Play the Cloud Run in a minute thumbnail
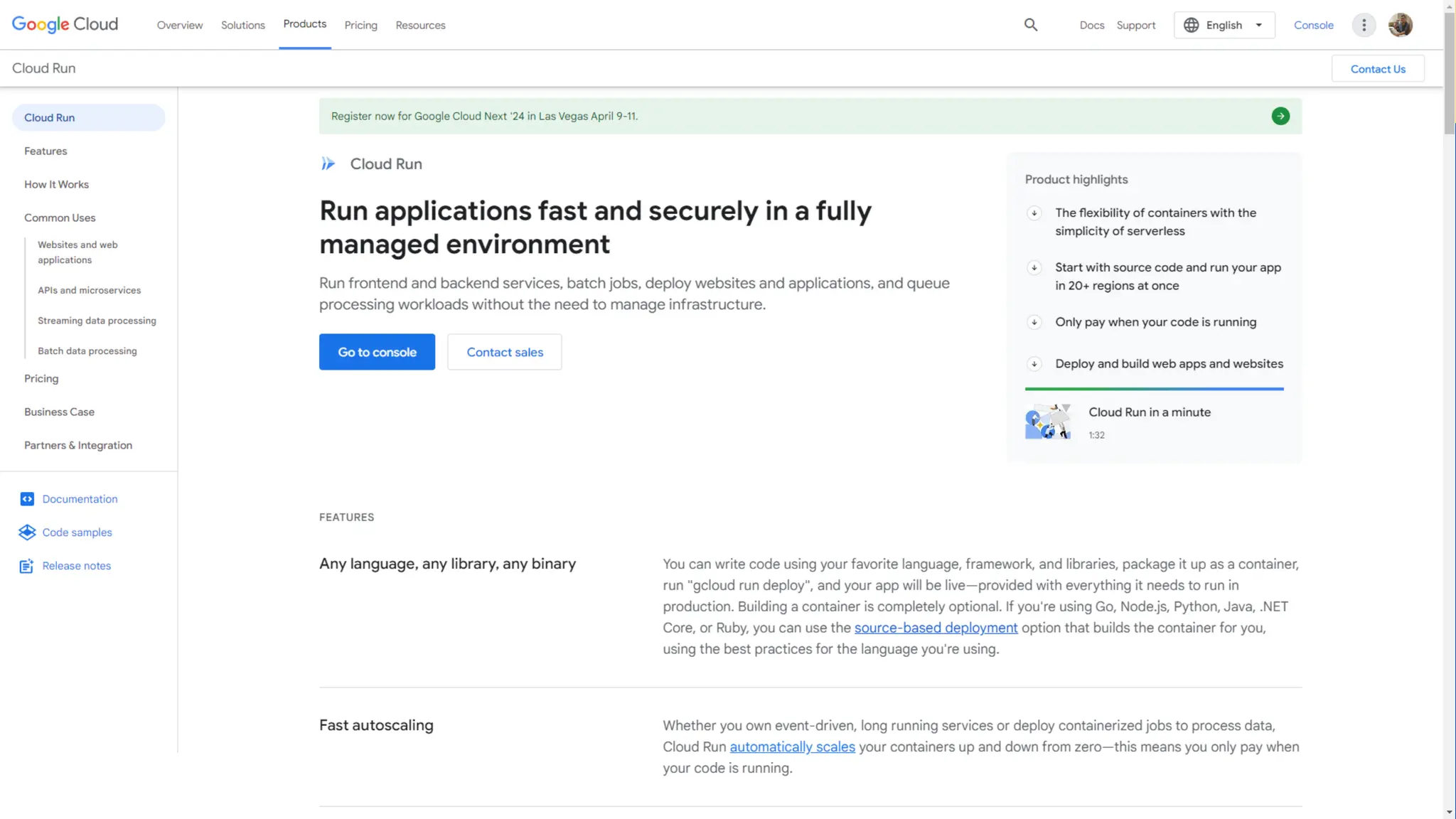1456x819 pixels. [1048, 422]
